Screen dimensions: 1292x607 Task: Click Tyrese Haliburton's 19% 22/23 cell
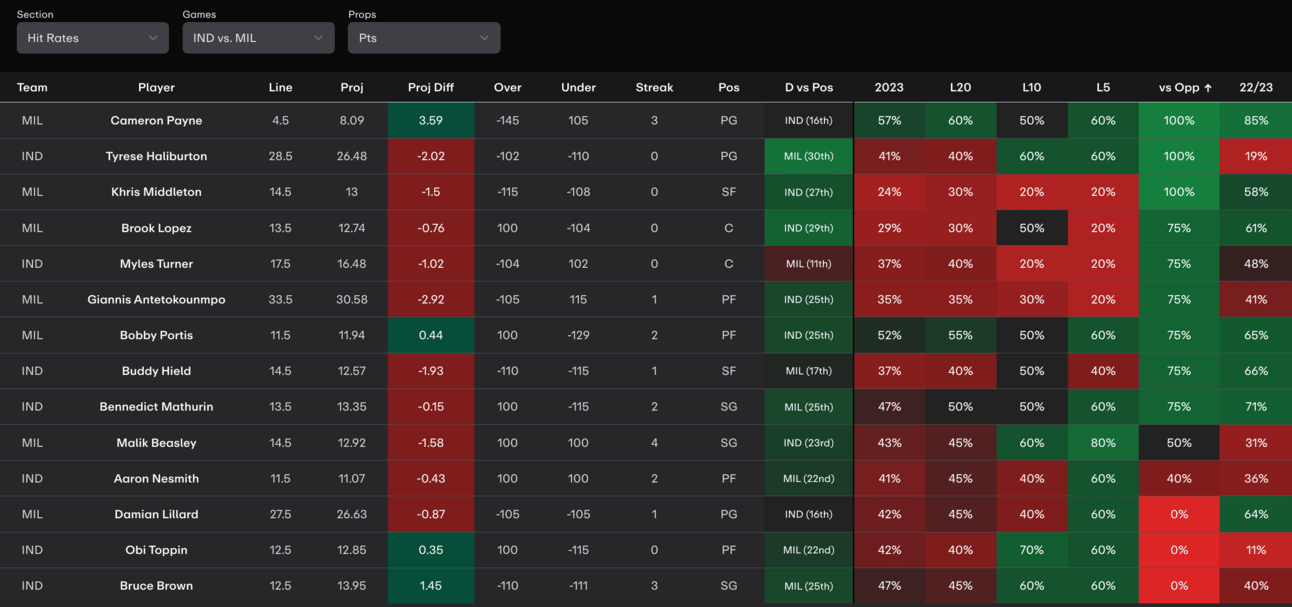point(1256,156)
